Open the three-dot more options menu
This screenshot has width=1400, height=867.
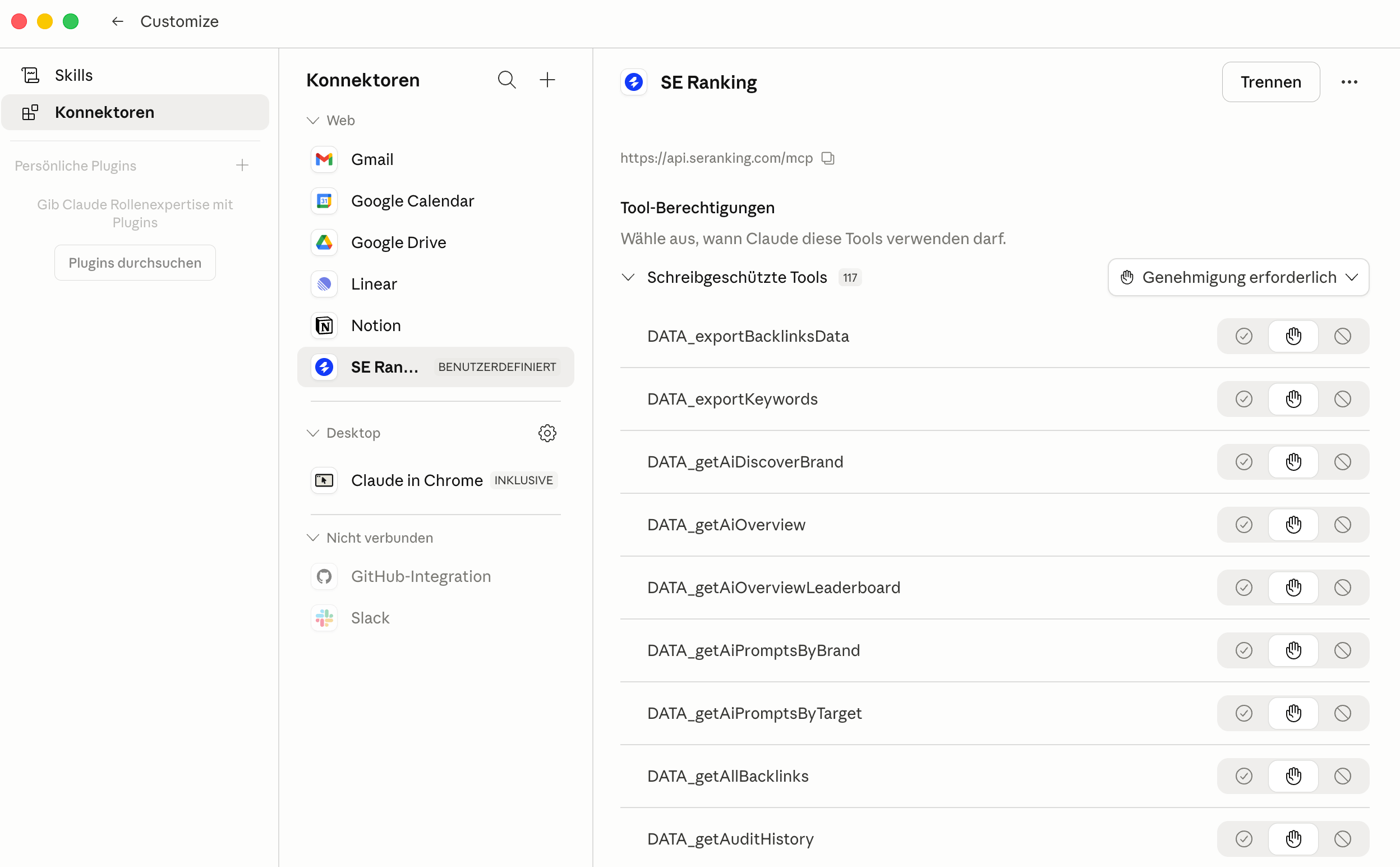1348,82
